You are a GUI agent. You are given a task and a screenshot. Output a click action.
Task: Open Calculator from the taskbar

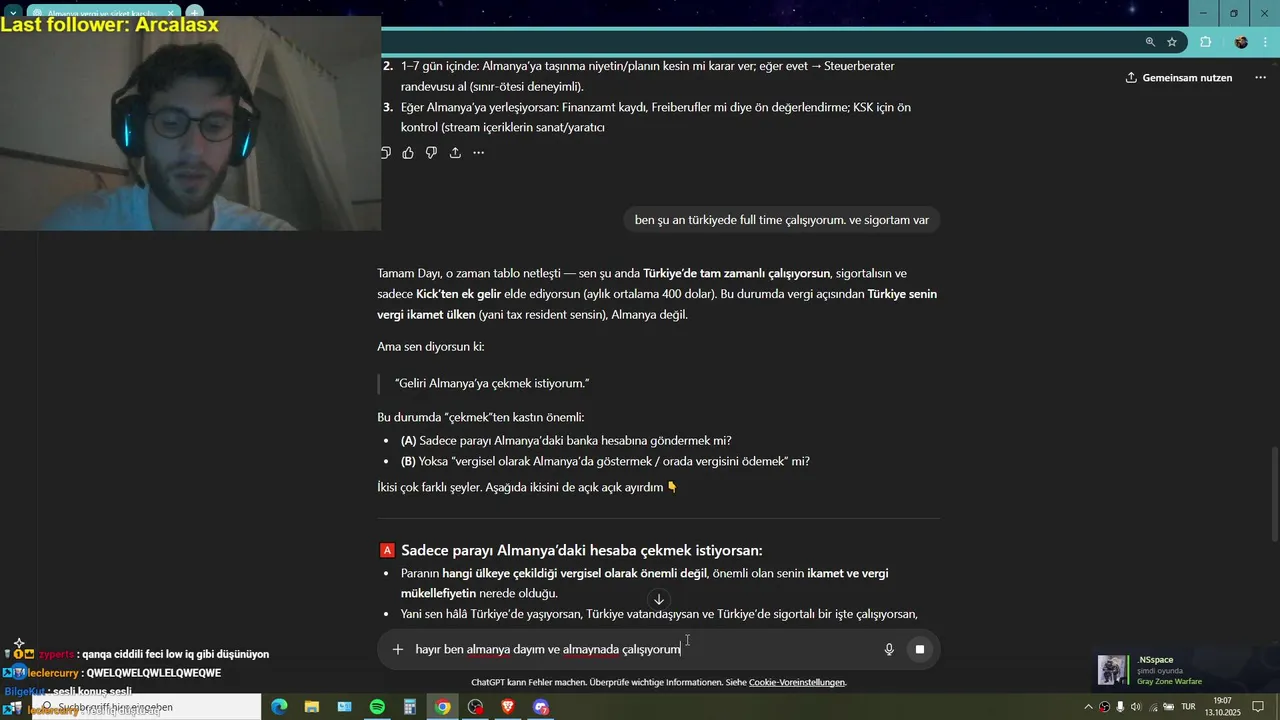click(x=410, y=707)
